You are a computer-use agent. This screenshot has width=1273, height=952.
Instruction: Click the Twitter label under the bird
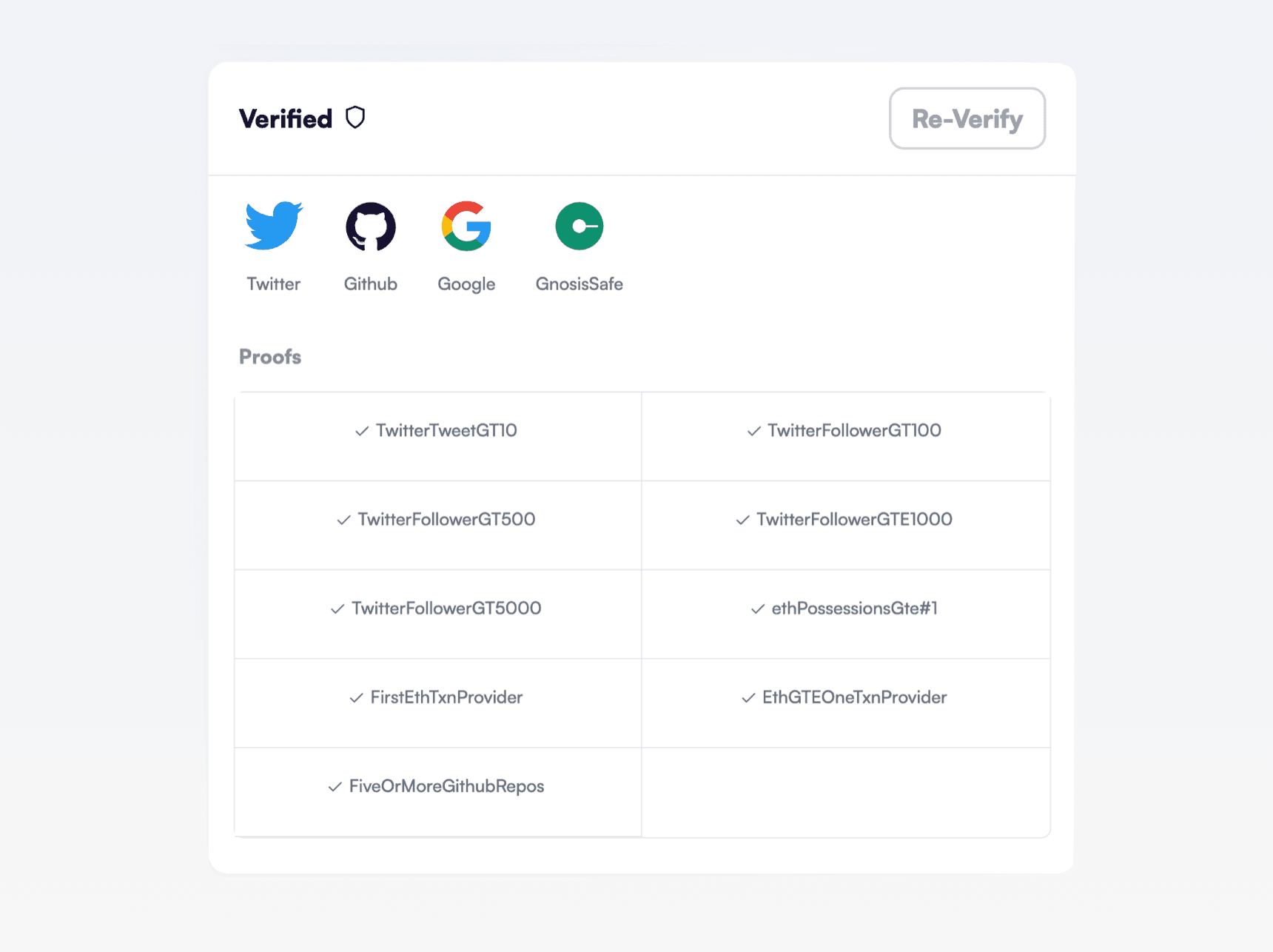(274, 284)
